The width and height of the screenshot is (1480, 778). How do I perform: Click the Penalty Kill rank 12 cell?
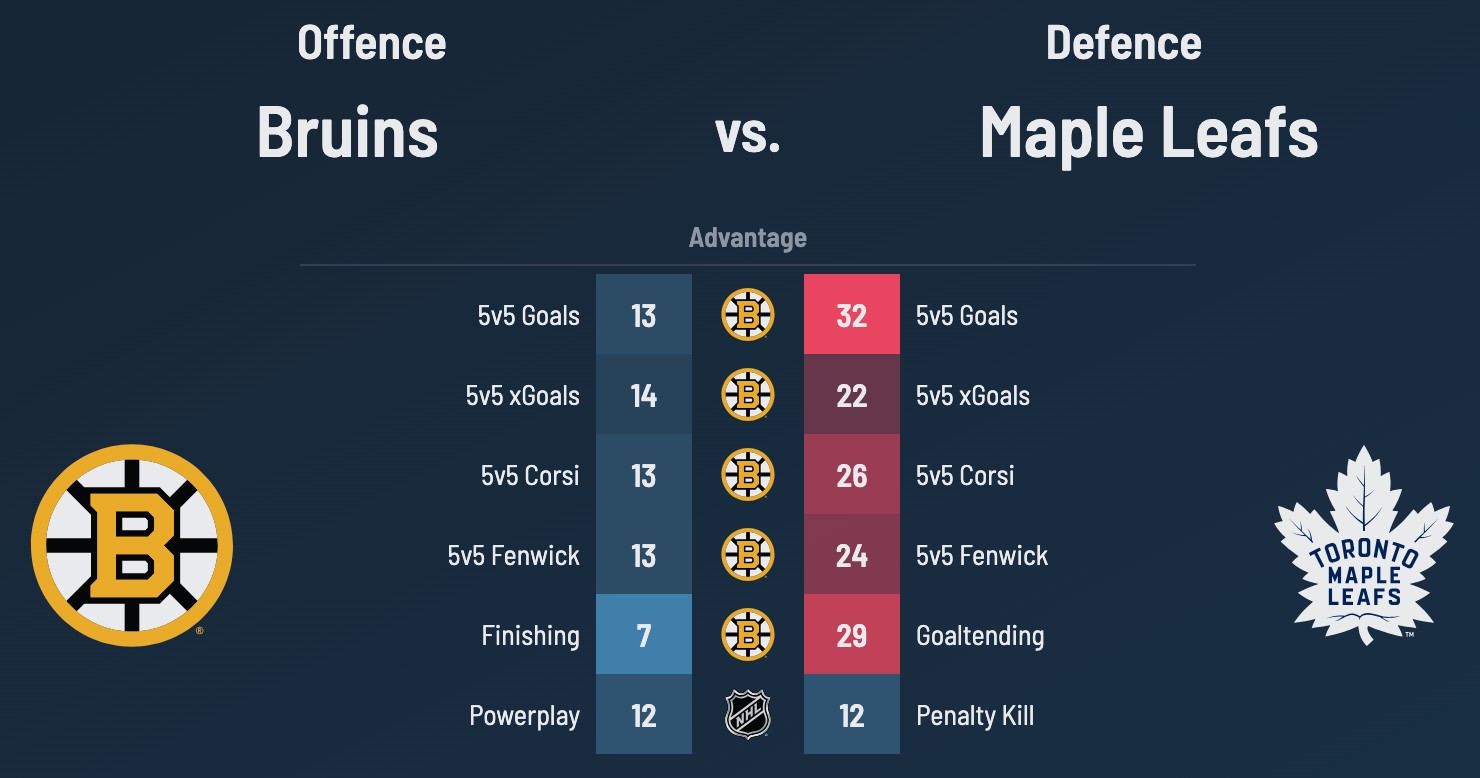coord(852,715)
